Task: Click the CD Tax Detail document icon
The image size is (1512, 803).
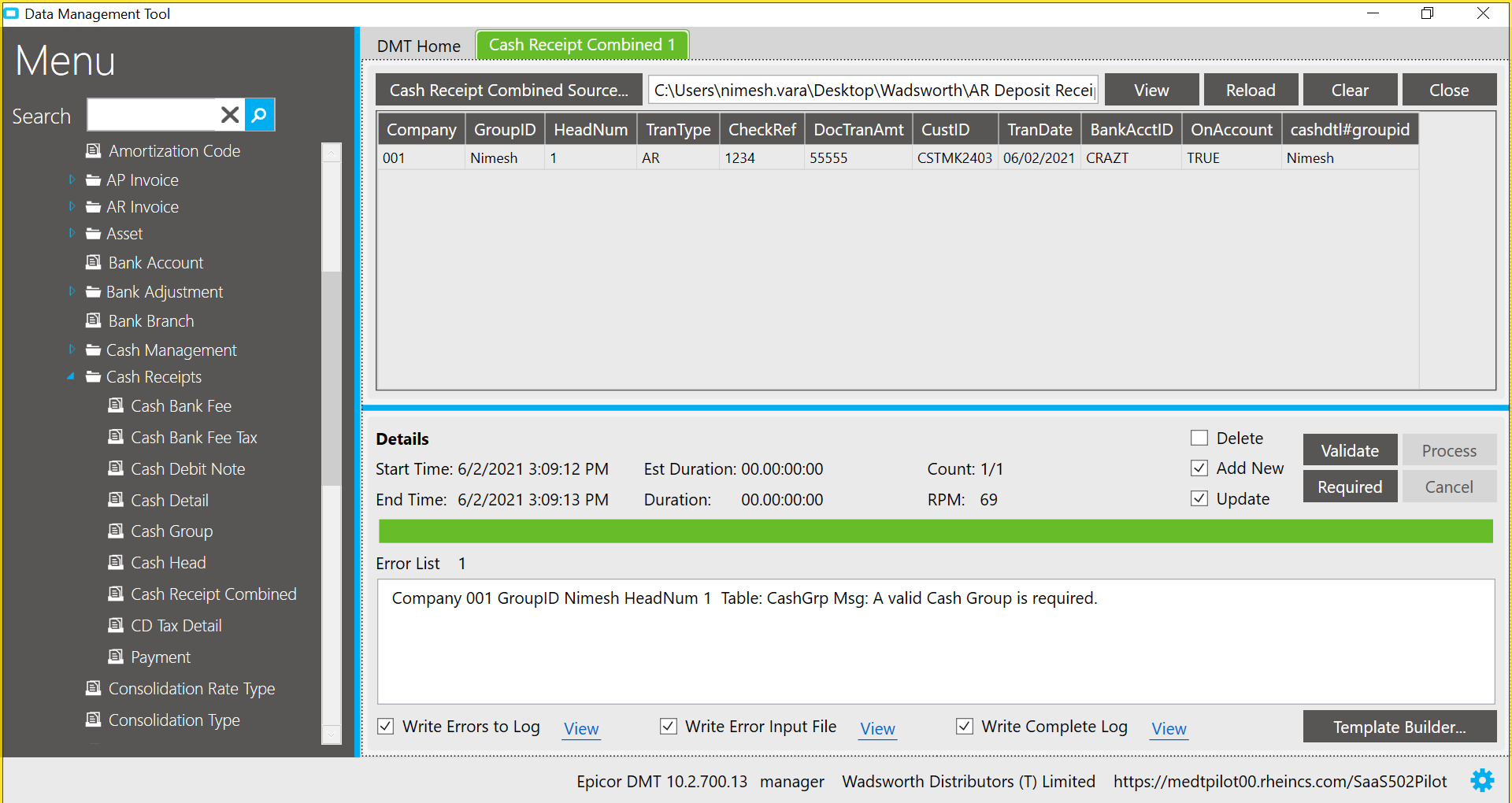Action: (x=116, y=625)
